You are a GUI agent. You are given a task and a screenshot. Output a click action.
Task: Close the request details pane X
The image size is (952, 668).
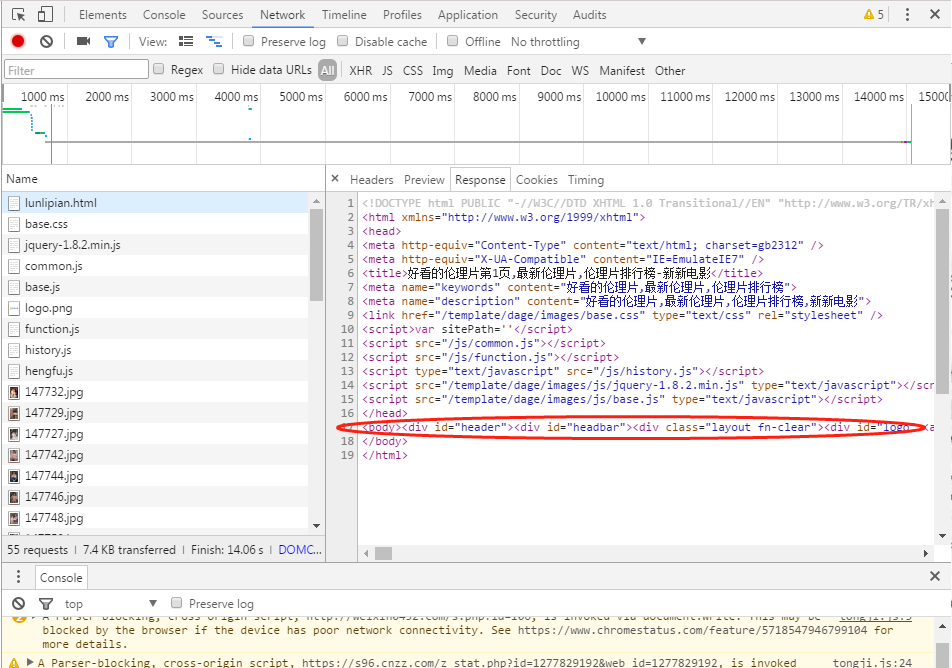click(335, 179)
